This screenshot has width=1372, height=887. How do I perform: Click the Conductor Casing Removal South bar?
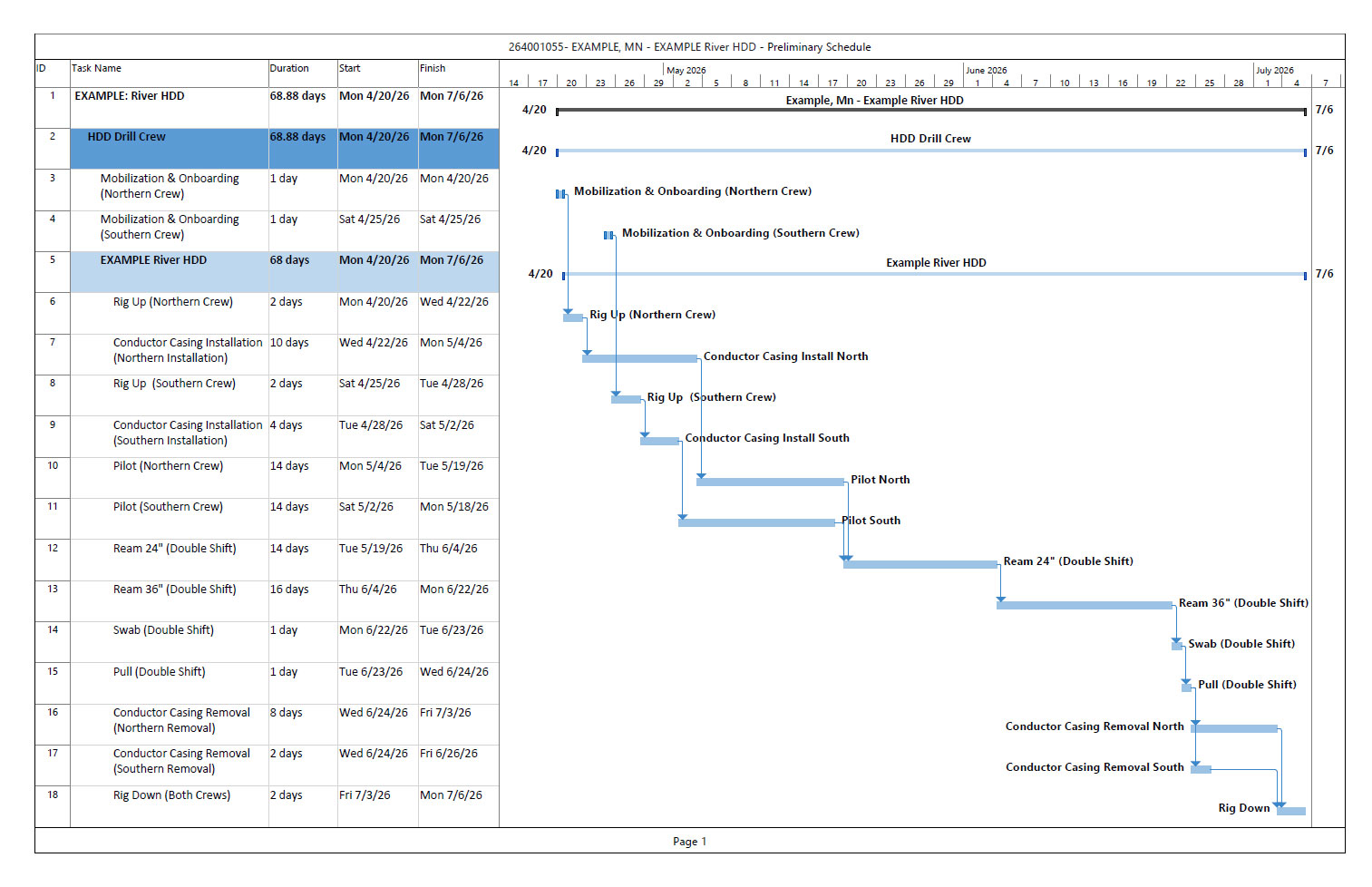[1202, 767]
